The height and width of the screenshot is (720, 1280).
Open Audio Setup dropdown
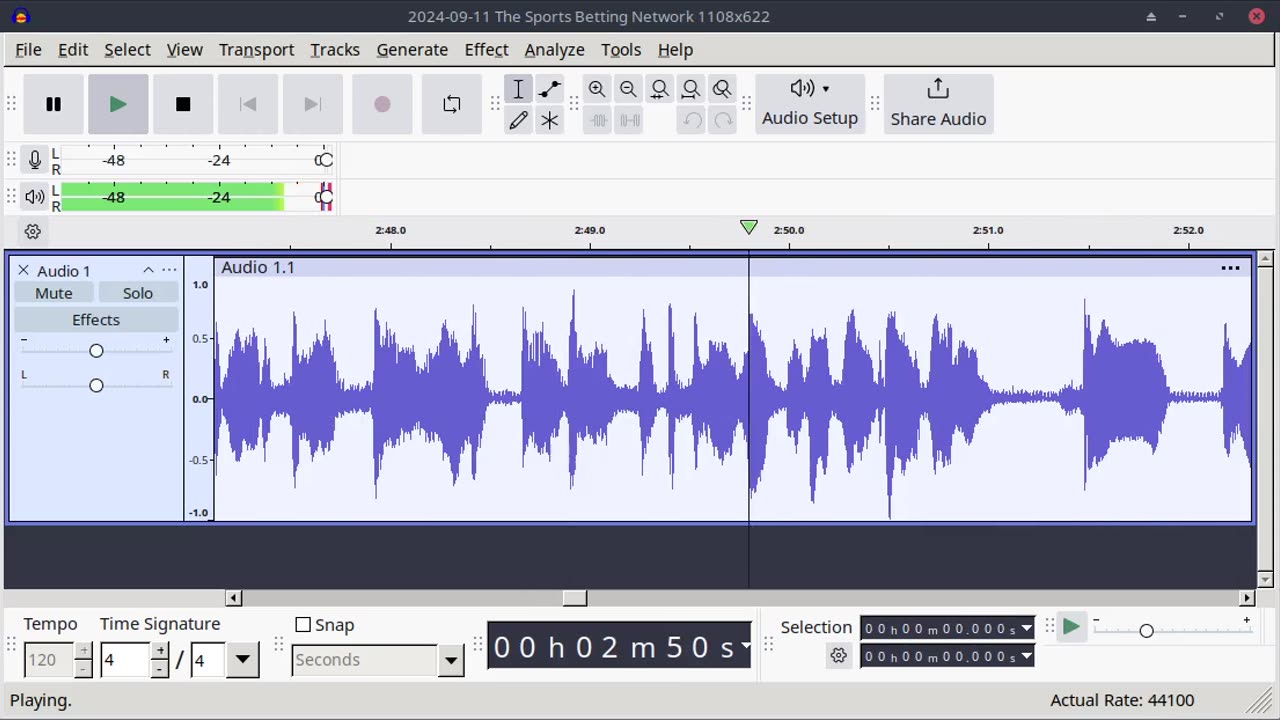(x=810, y=104)
